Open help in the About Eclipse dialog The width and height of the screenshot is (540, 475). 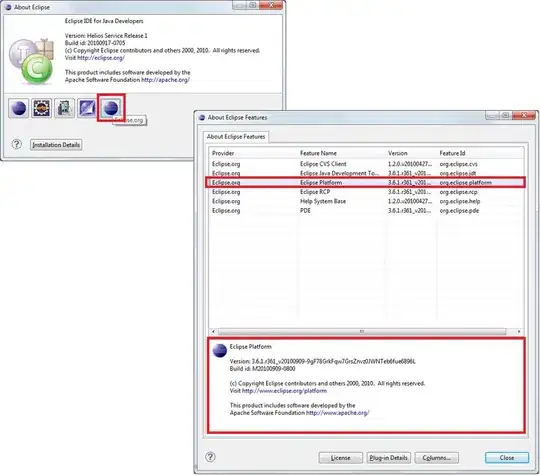[x=17, y=144]
